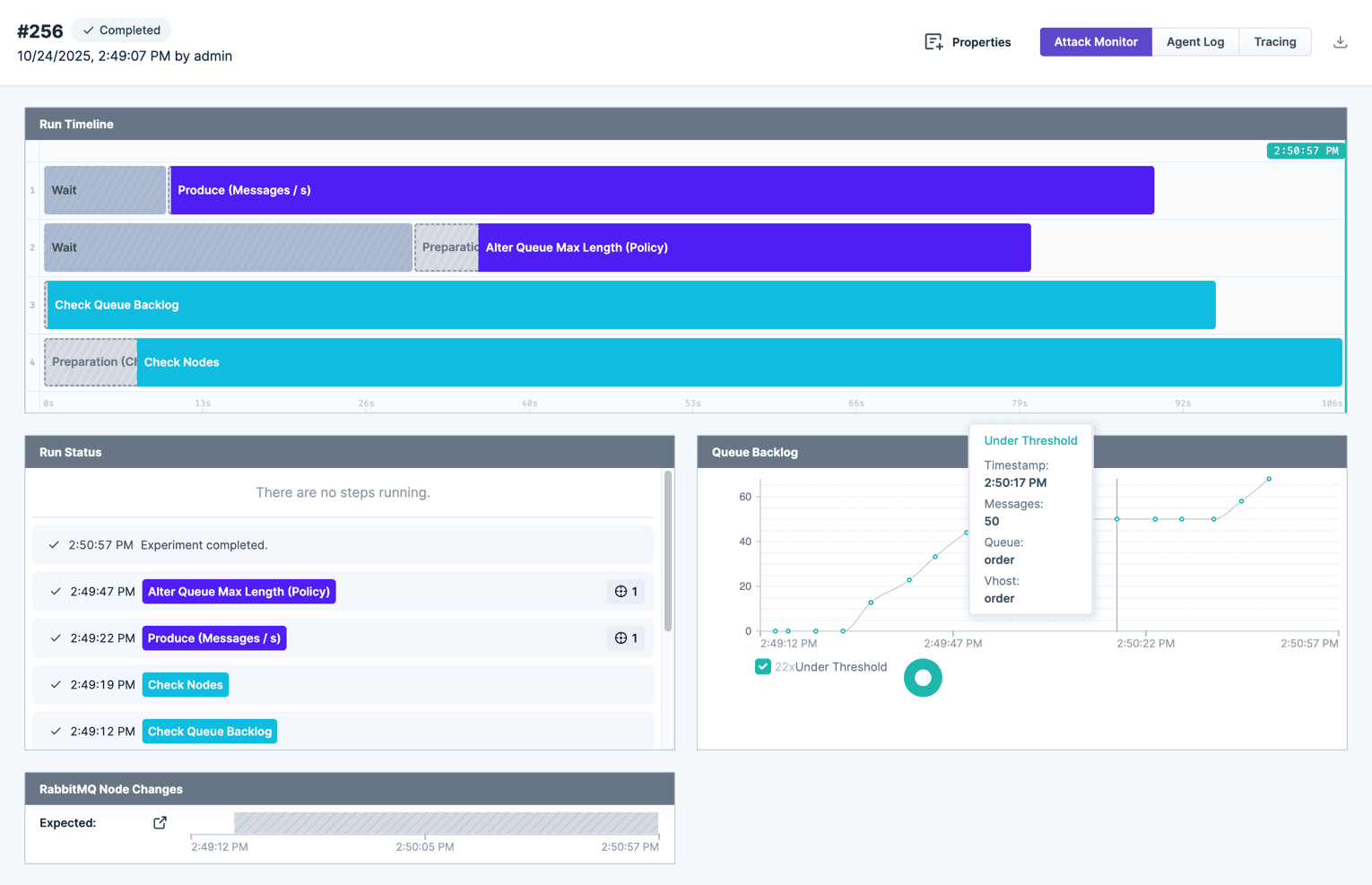1372x885 pixels.
Task: Click the target count icon on Alter Queue Max Length
Action: [x=625, y=591]
